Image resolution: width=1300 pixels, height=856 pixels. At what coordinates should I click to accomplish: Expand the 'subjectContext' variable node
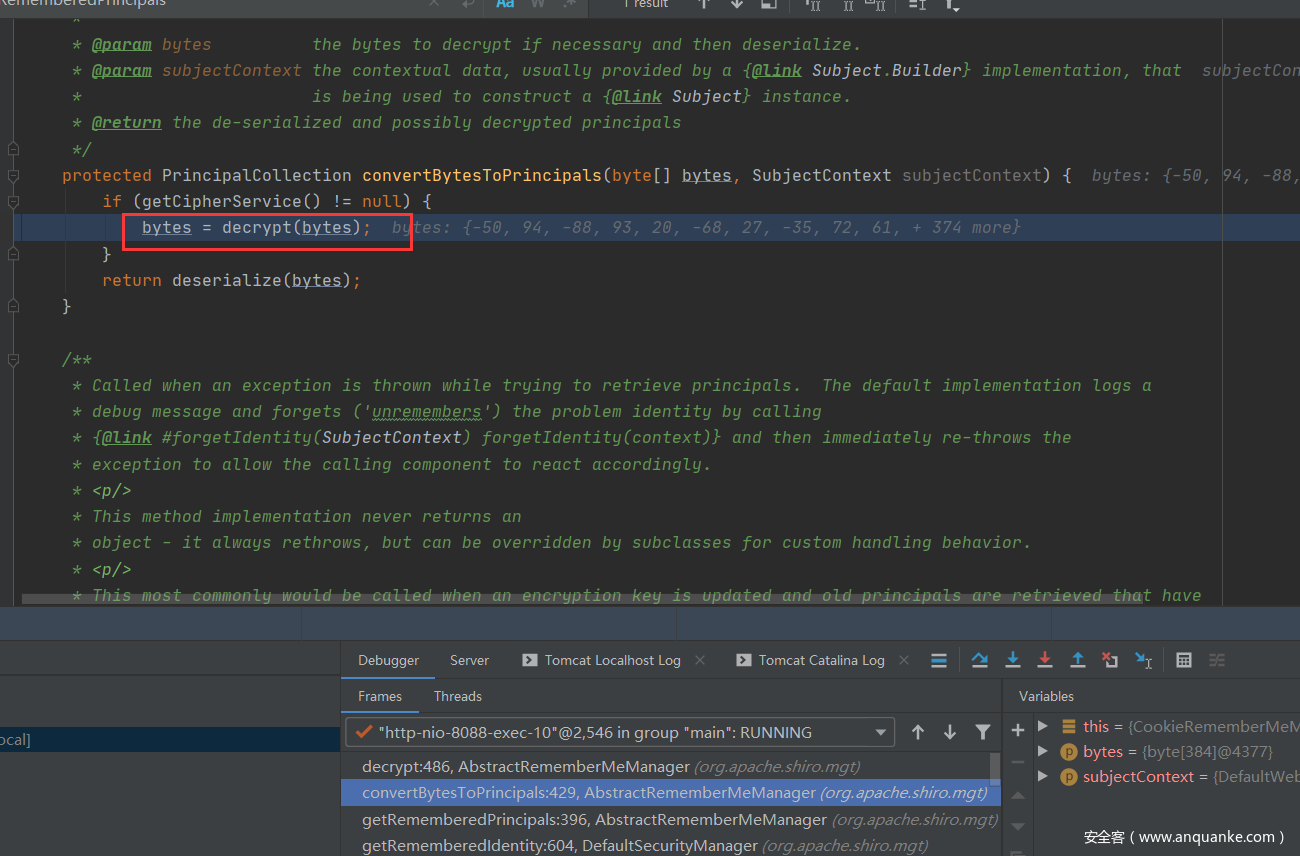pyautogui.click(x=1043, y=777)
